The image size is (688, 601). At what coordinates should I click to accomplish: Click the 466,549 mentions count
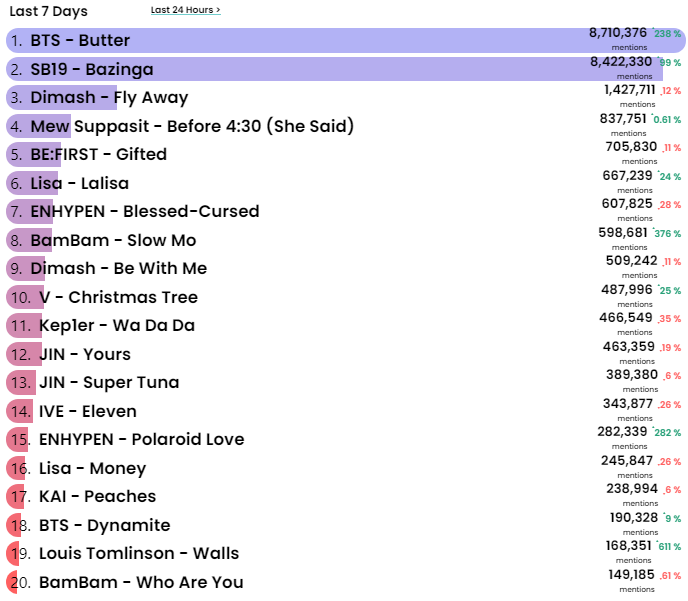click(626, 318)
